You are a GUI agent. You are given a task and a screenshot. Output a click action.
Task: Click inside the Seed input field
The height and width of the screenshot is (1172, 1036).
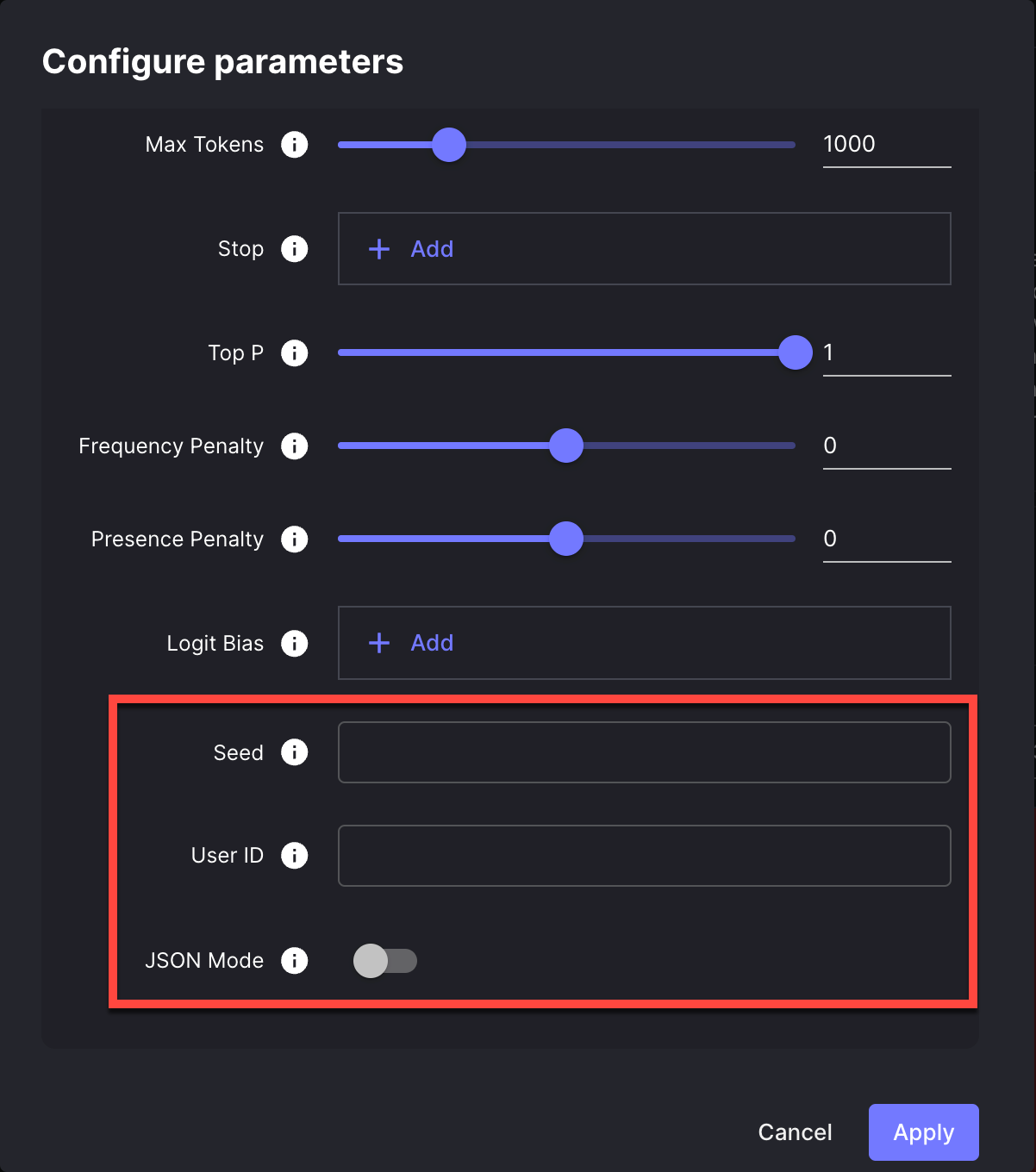pos(644,752)
